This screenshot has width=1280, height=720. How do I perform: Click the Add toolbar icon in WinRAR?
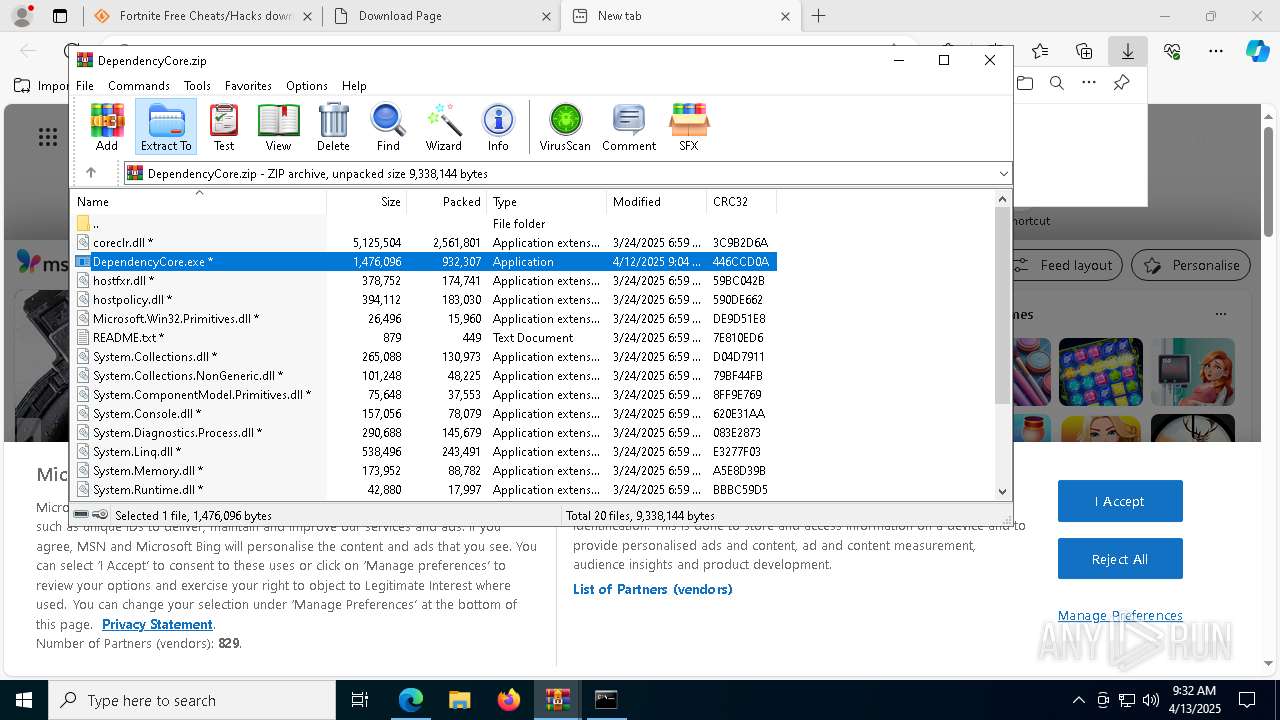click(x=107, y=127)
